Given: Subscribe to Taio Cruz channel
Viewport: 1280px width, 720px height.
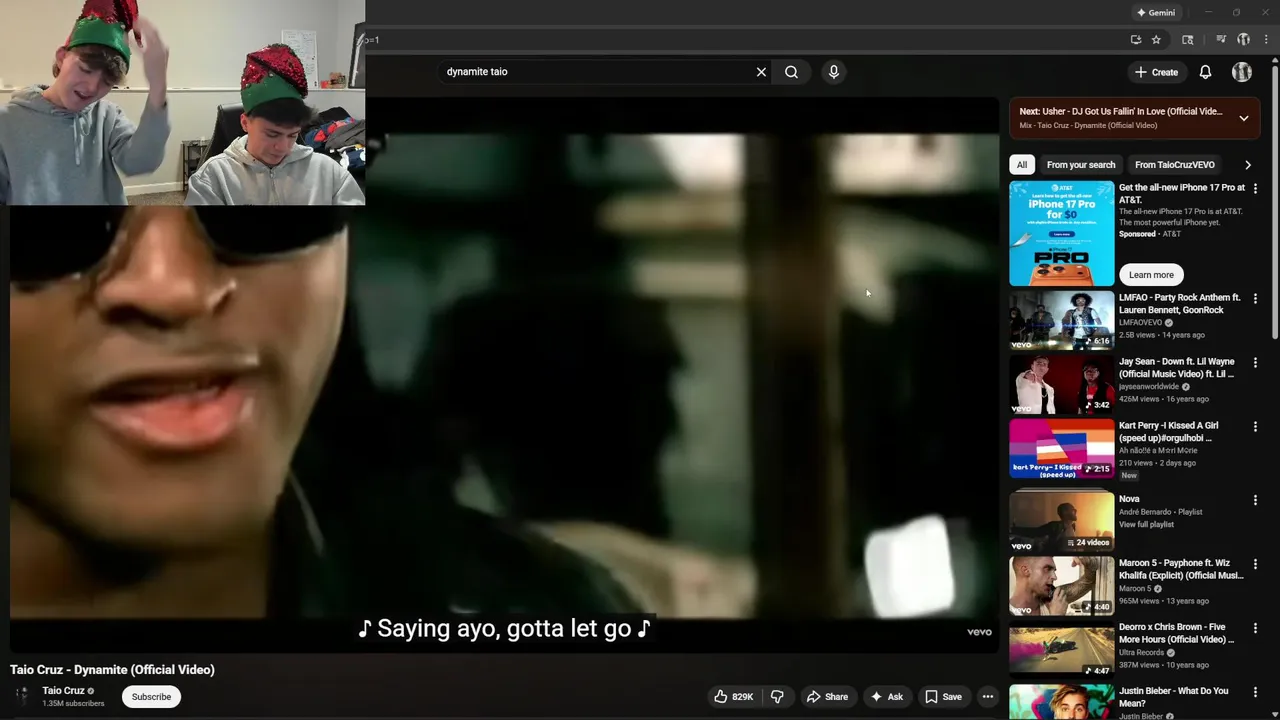Looking at the screenshot, I should [x=151, y=697].
